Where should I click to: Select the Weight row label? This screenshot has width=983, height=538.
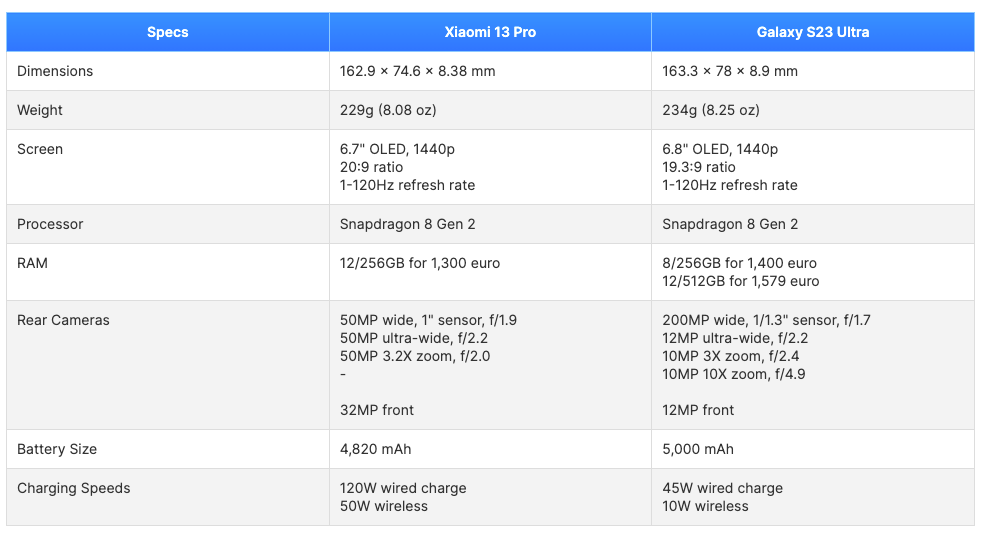[40, 110]
